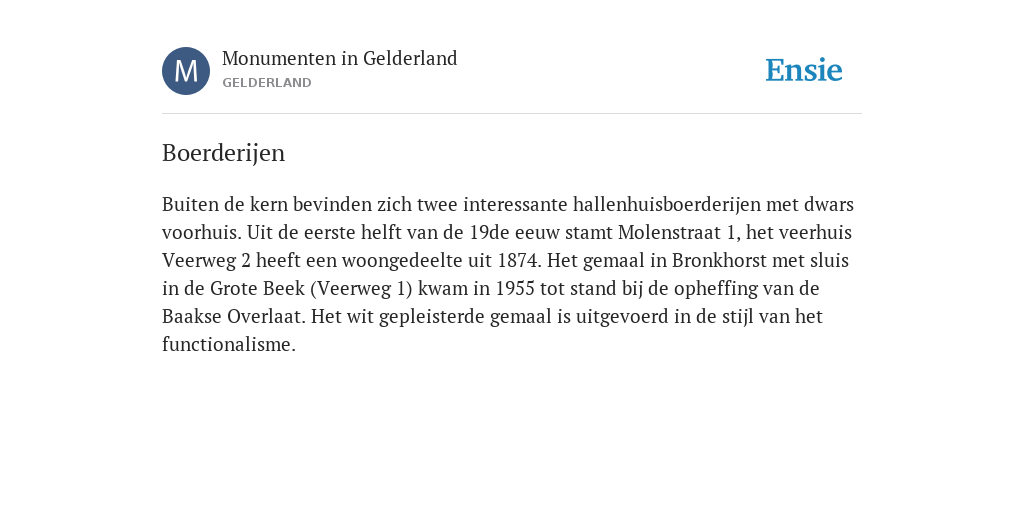Click the text Molenstraat 1
This screenshot has width=1024, height=512.
point(679,232)
